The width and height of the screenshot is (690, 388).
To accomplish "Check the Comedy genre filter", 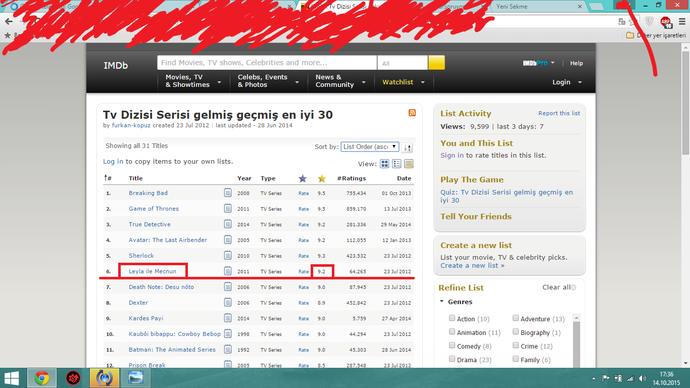I will click(x=452, y=345).
